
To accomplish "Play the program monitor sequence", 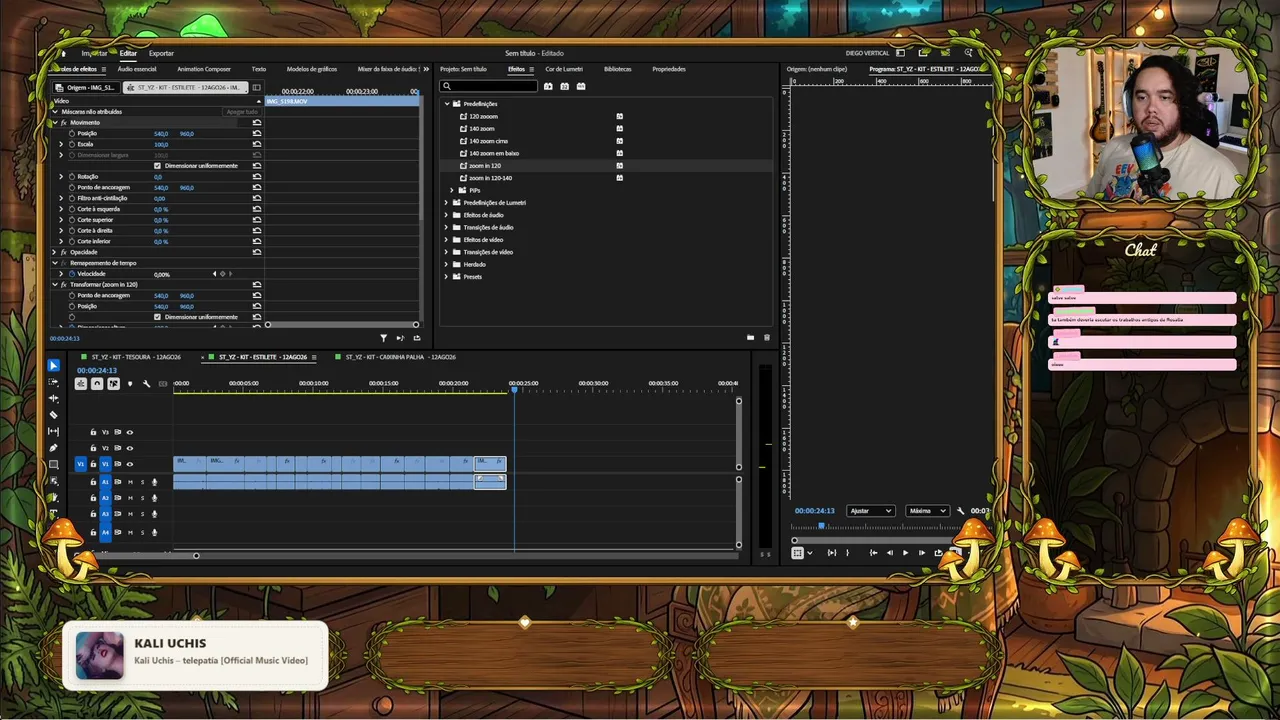I will [906, 553].
